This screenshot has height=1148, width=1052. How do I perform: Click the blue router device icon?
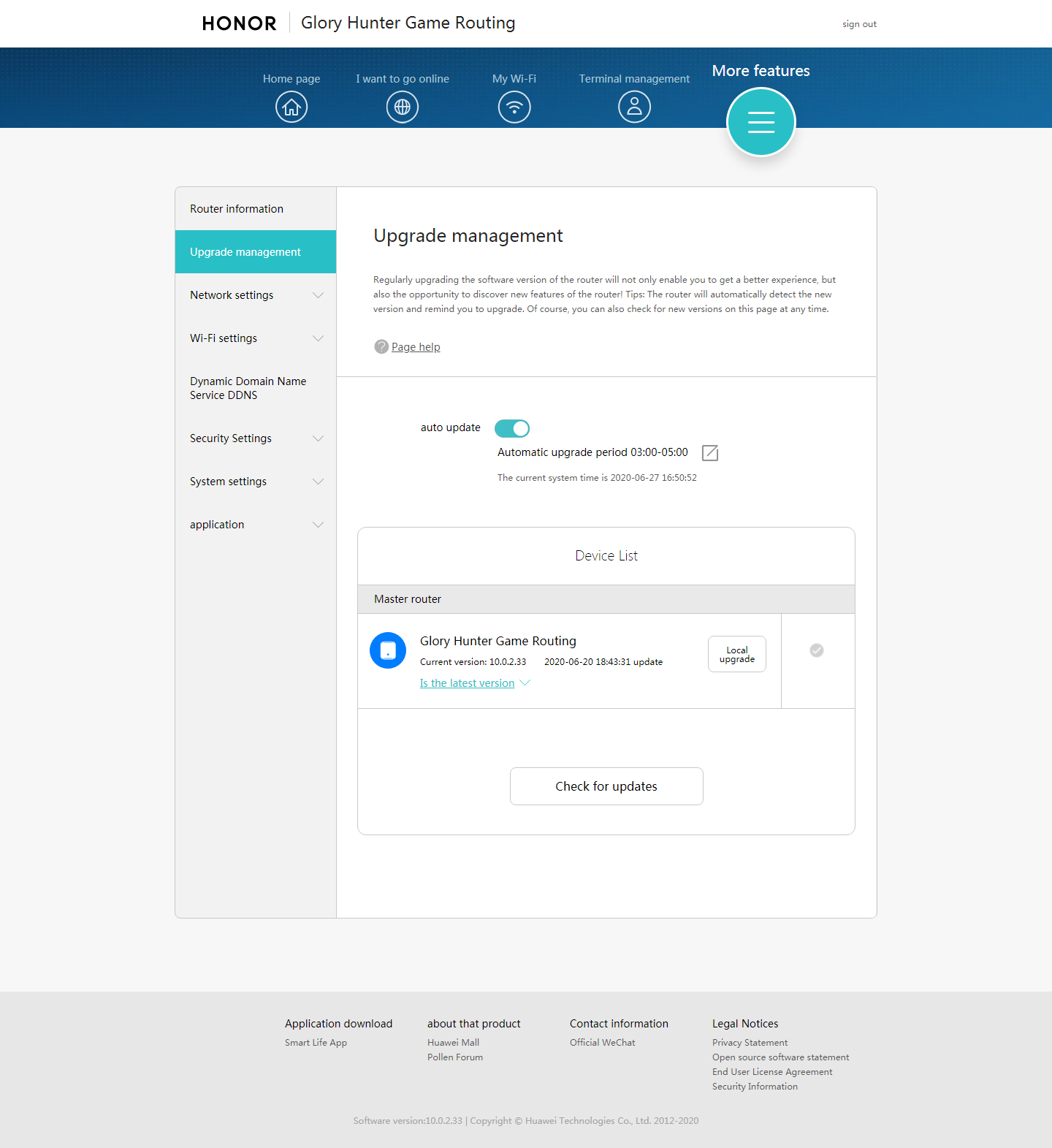point(388,650)
